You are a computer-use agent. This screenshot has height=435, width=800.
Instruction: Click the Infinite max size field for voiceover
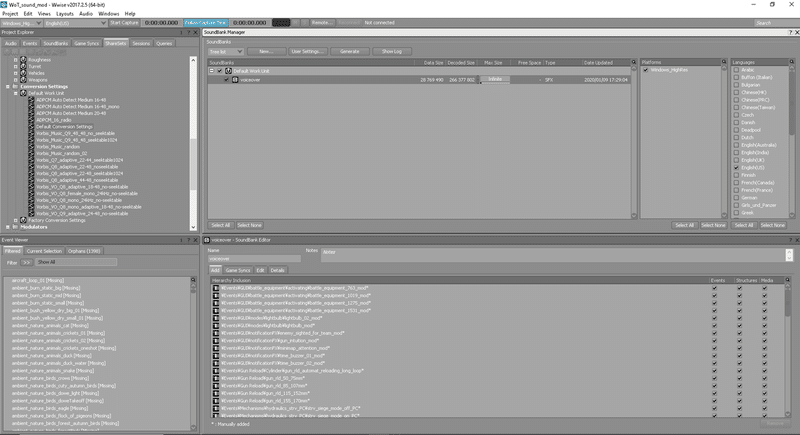click(495, 80)
